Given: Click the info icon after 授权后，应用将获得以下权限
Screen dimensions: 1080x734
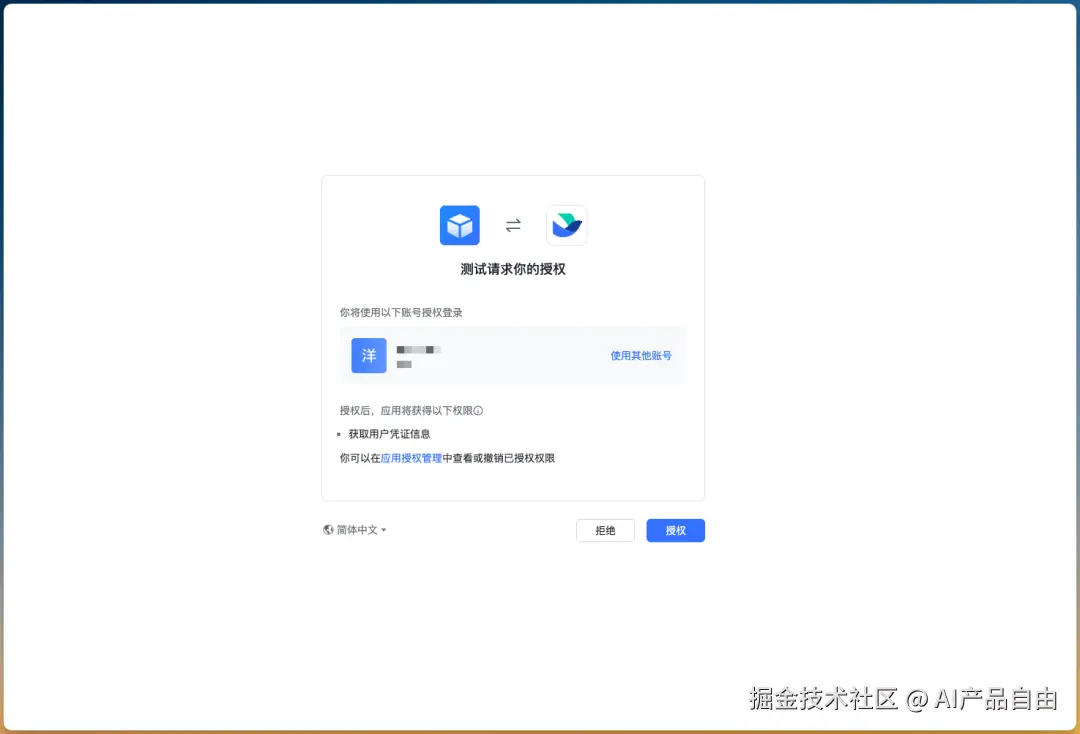Looking at the screenshot, I should pos(477,410).
